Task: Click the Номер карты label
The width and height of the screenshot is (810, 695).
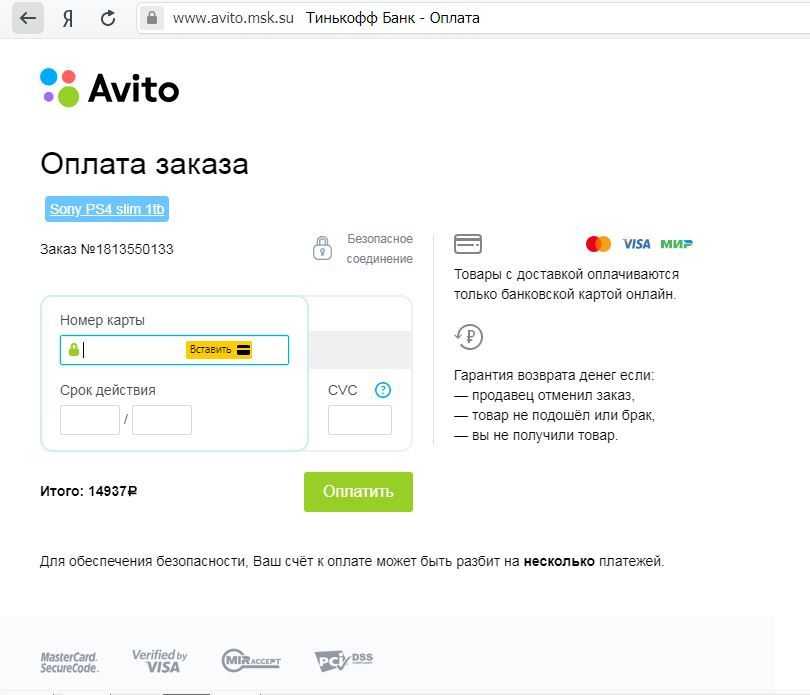Action: click(102, 320)
